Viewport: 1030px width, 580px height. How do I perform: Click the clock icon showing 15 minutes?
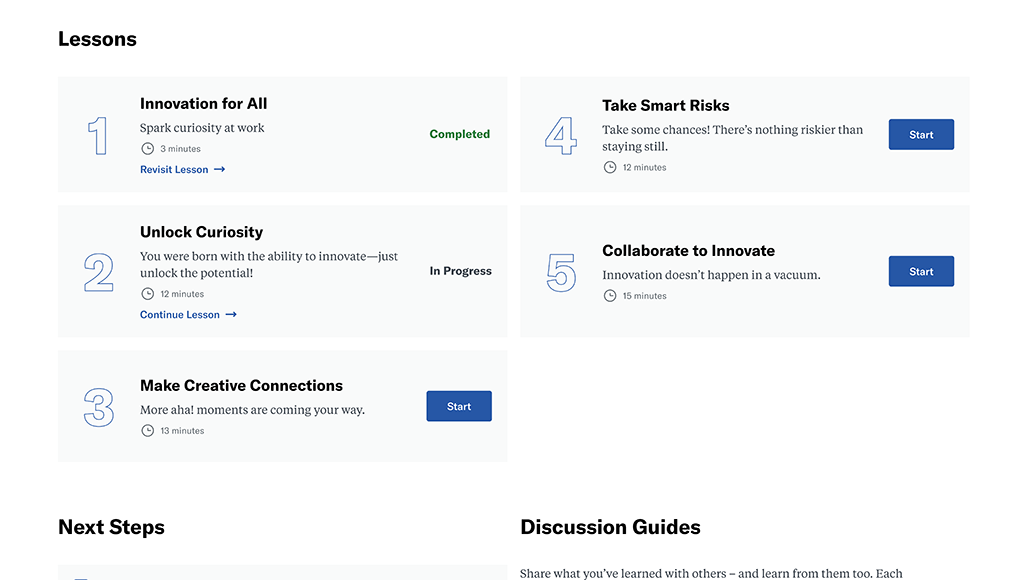pyautogui.click(x=610, y=296)
